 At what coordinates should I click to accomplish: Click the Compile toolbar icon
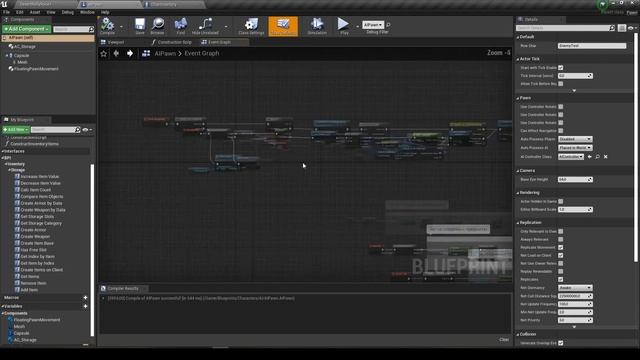coord(107,25)
